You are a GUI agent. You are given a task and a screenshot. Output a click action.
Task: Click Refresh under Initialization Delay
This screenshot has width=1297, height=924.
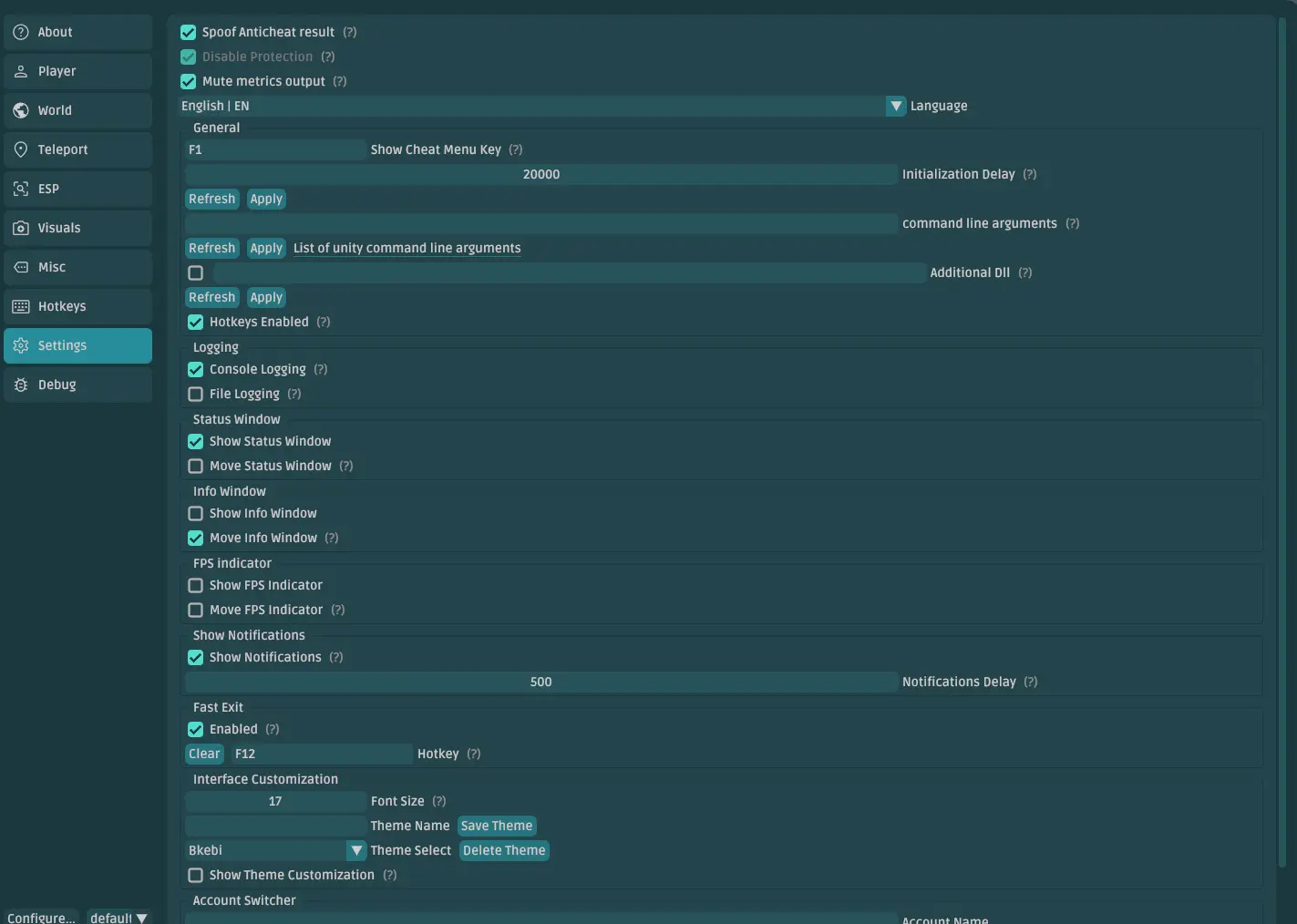tap(212, 199)
